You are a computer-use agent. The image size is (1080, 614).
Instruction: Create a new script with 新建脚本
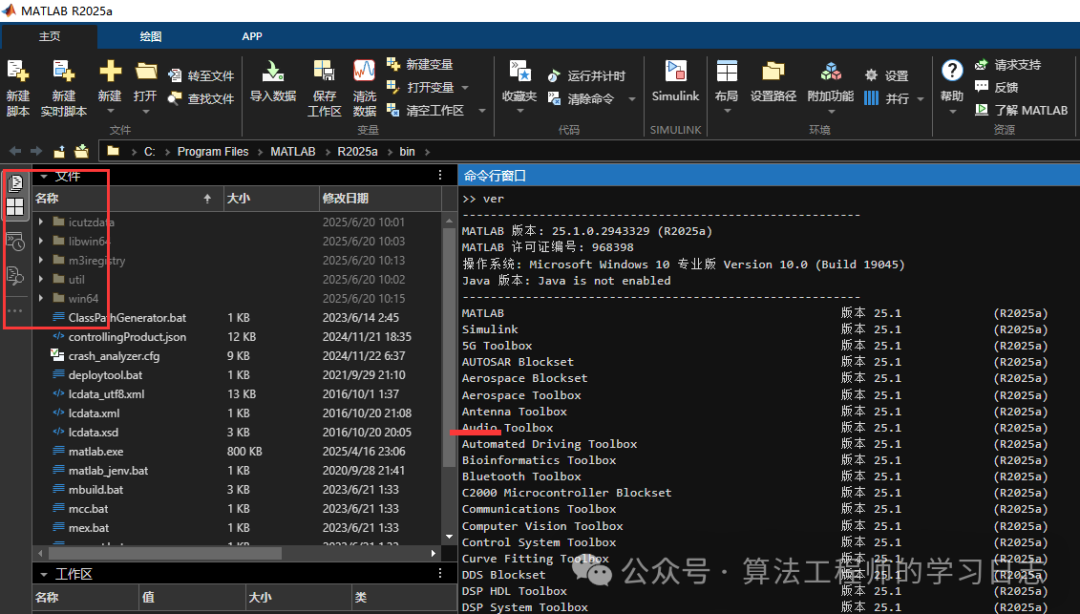click(17, 88)
